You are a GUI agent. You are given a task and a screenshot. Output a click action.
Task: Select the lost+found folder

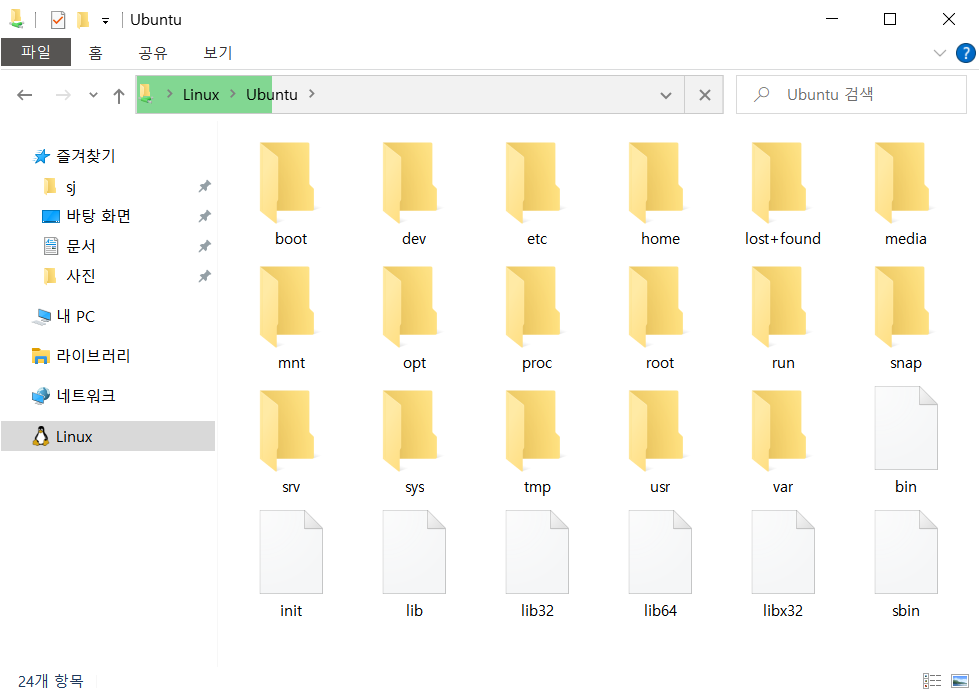[x=782, y=194]
